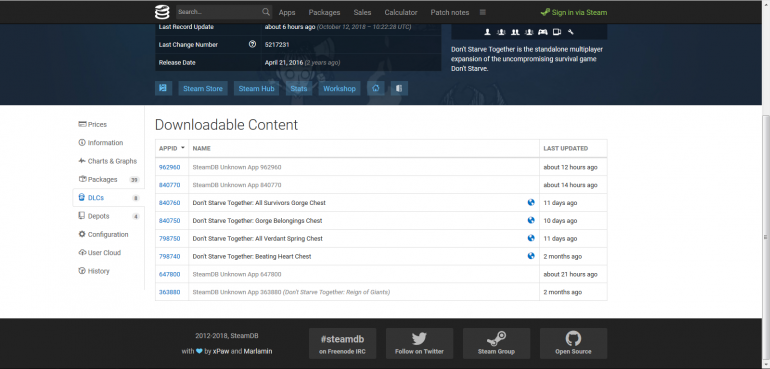
Task: Open app ID 363880 link
Action: tap(169, 292)
